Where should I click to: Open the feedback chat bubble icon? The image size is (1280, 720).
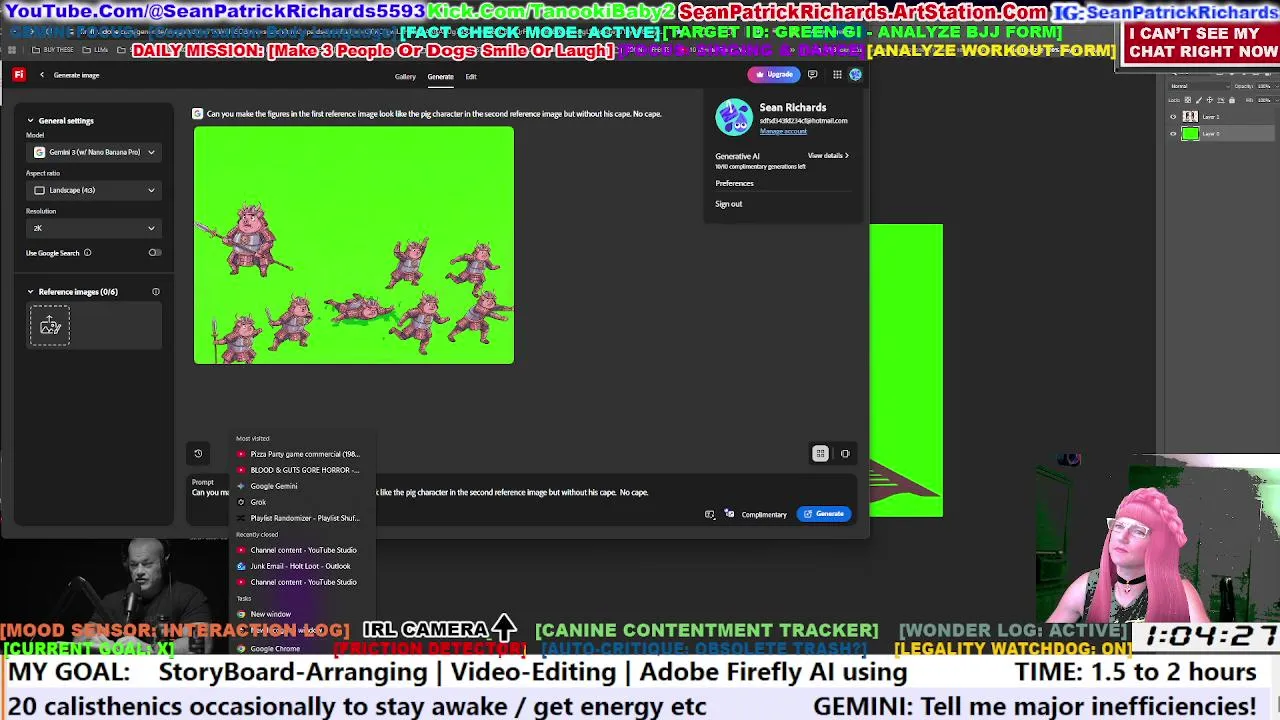(812, 74)
